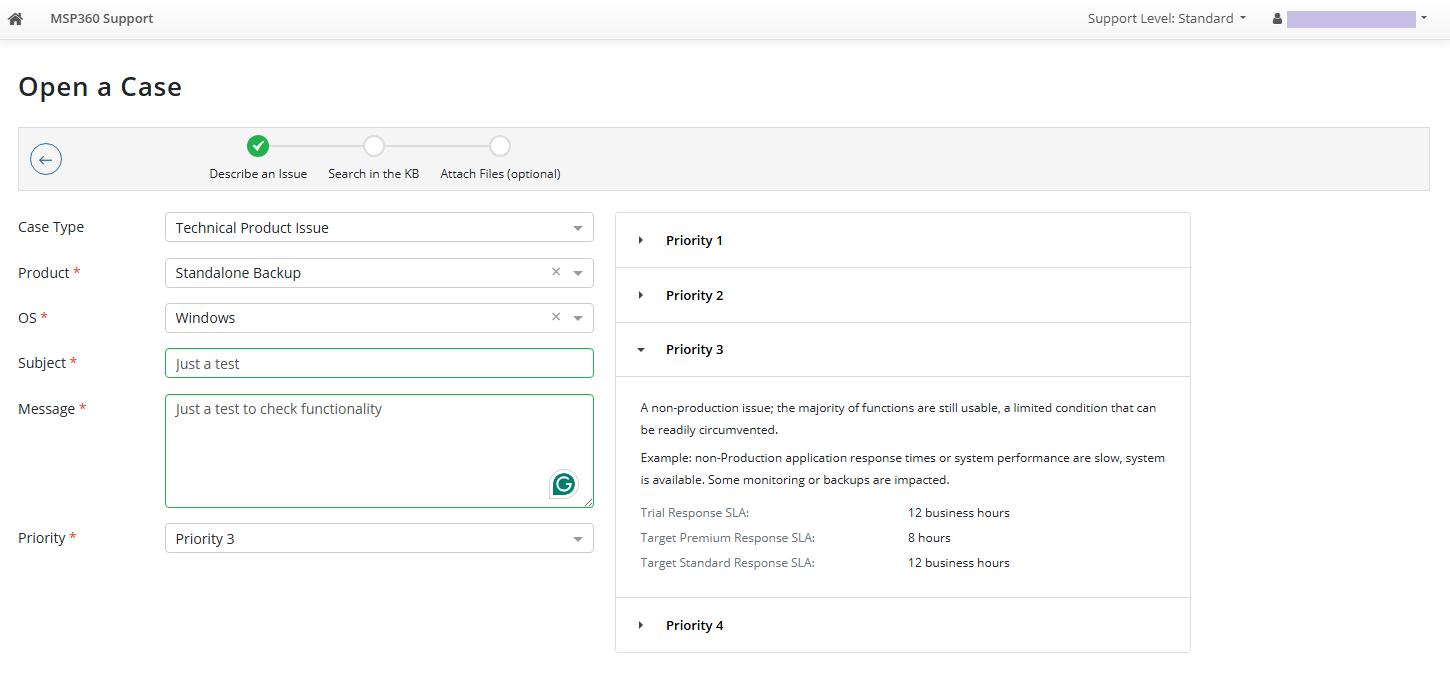Clear the OS selection with X
1450x683 pixels.
point(556,317)
